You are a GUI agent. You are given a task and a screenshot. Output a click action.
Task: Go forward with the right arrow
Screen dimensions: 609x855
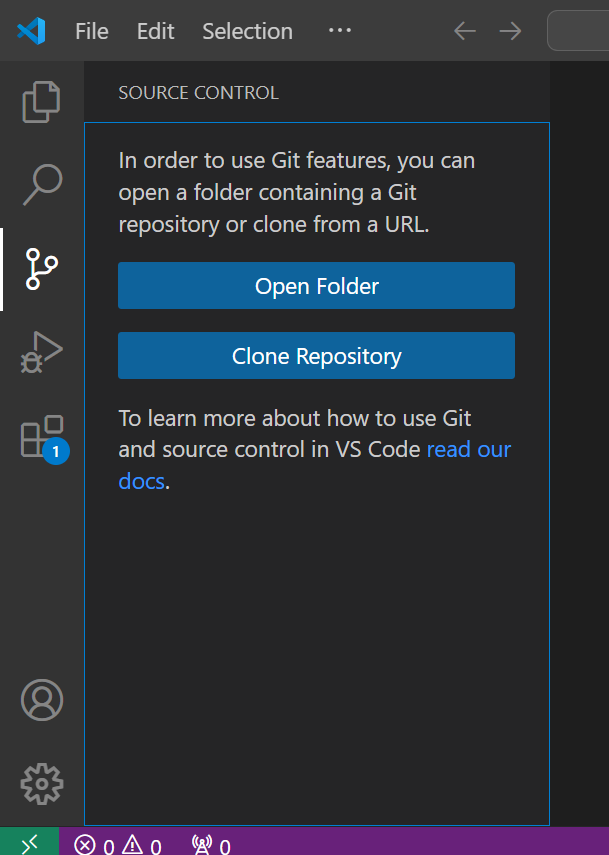(510, 31)
